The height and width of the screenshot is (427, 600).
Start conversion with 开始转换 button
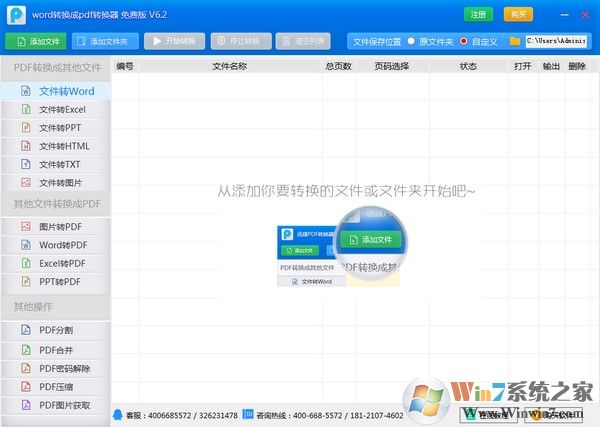pos(174,41)
